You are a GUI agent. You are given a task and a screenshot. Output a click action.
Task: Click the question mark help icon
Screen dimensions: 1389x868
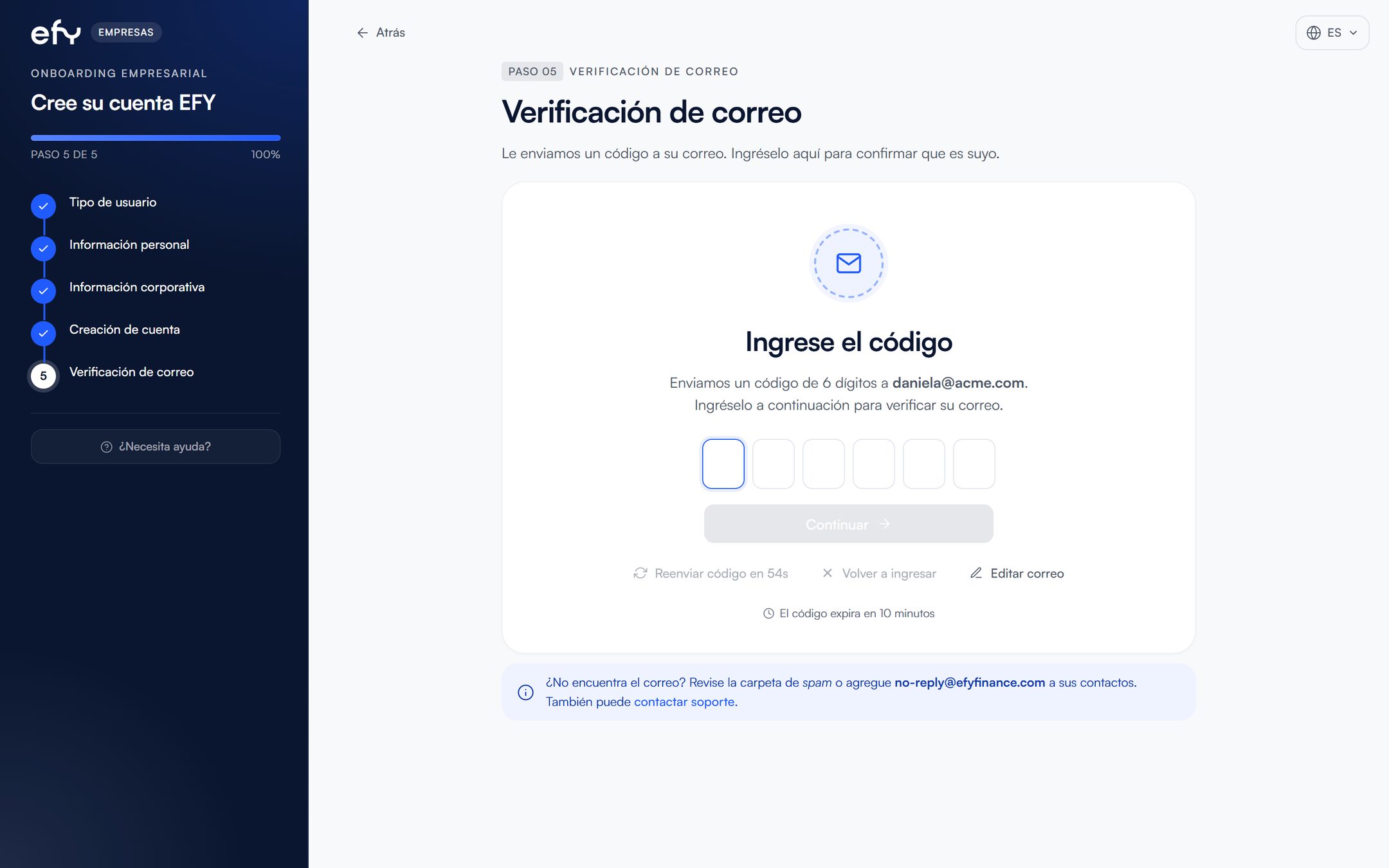(x=107, y=447)
